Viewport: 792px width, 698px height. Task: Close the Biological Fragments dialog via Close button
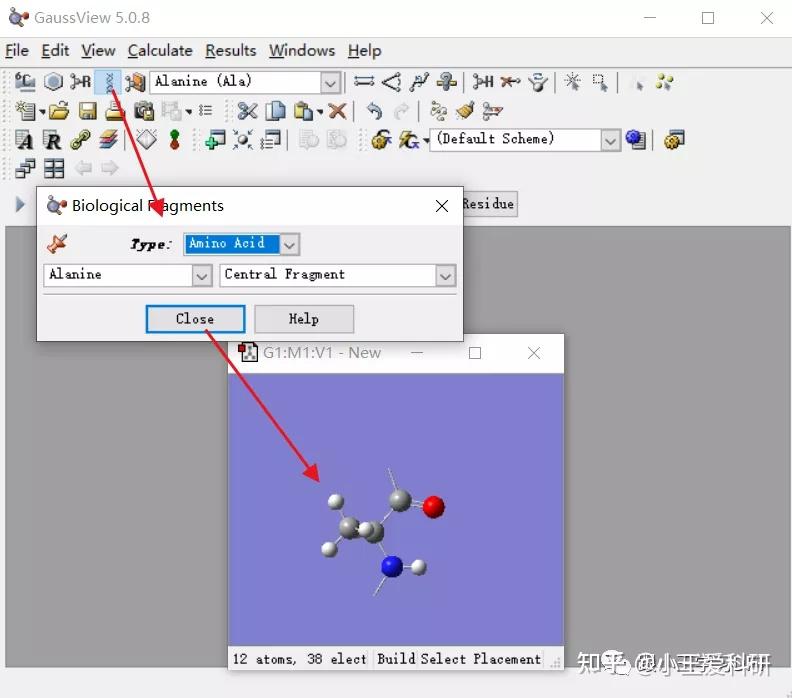195,319
